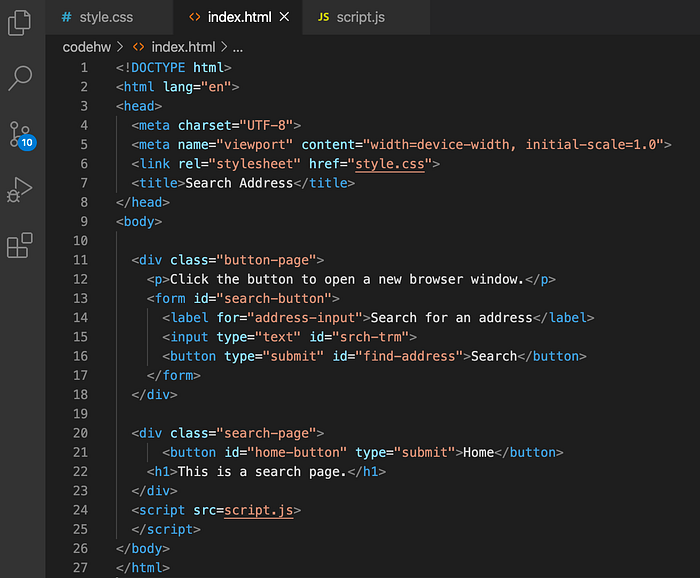
Task: Open the Explorer view in activity bar
Action: coord(19,23)
